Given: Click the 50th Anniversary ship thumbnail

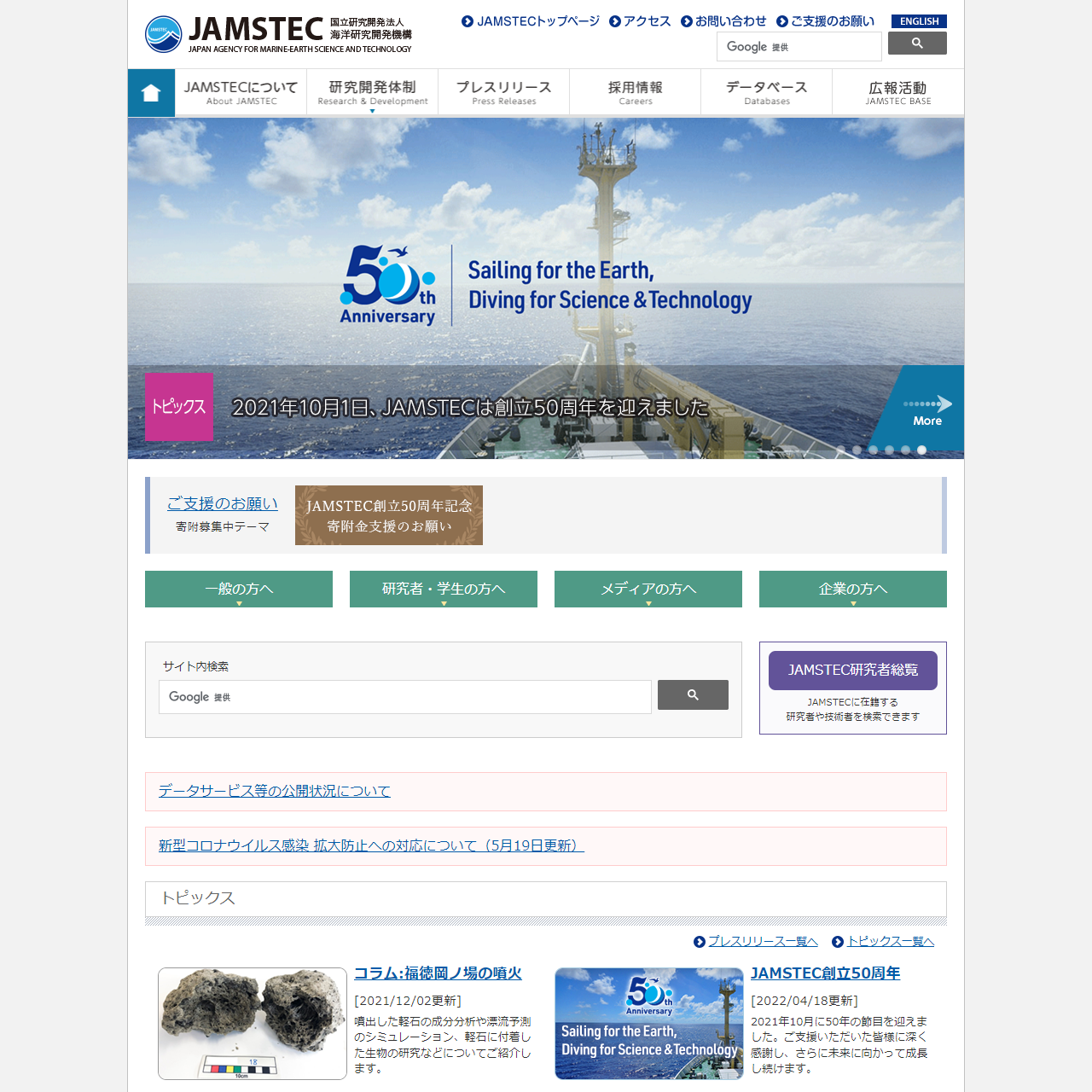Looking at the screenshot, I should pos(649,1024).
